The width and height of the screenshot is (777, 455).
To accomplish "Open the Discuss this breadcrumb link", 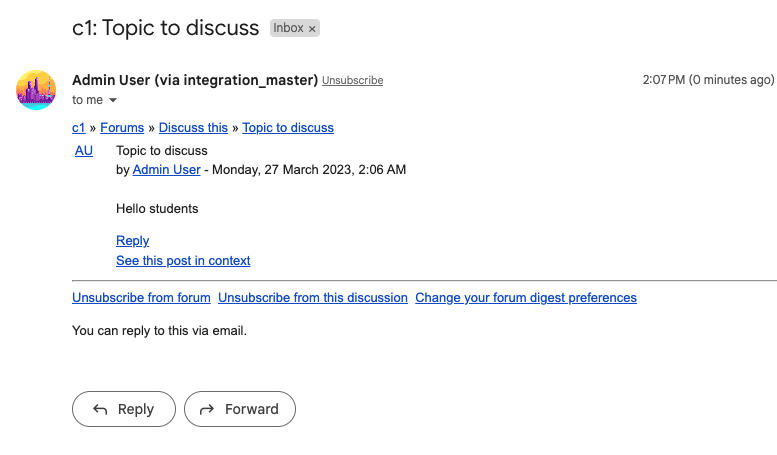I will (x=193, y=127).
